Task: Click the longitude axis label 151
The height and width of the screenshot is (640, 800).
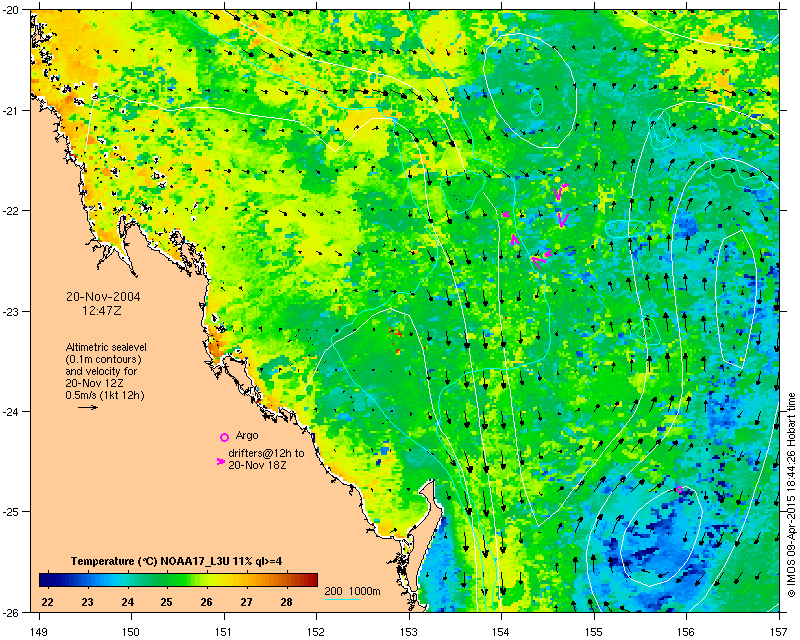Action: tap(224, 632)
